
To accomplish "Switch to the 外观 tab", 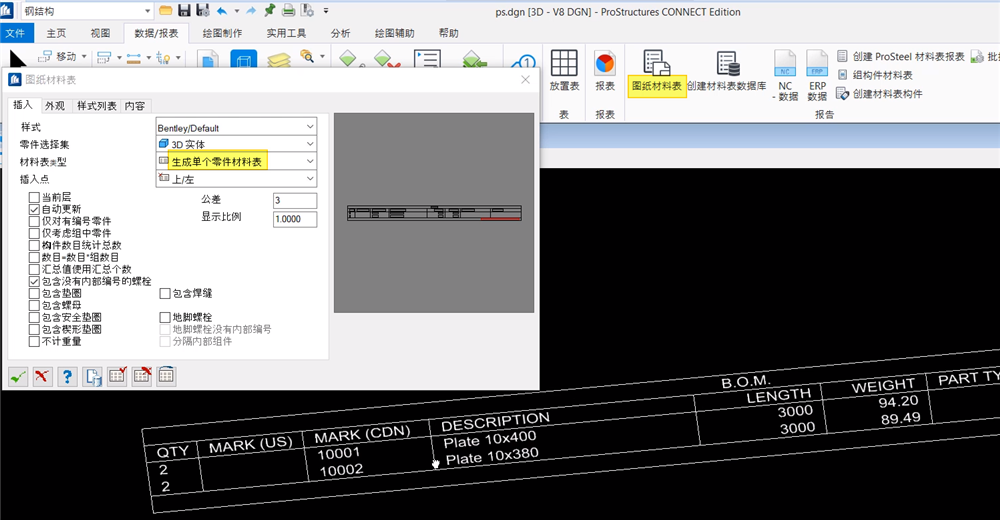I will [x=55, y=106].
